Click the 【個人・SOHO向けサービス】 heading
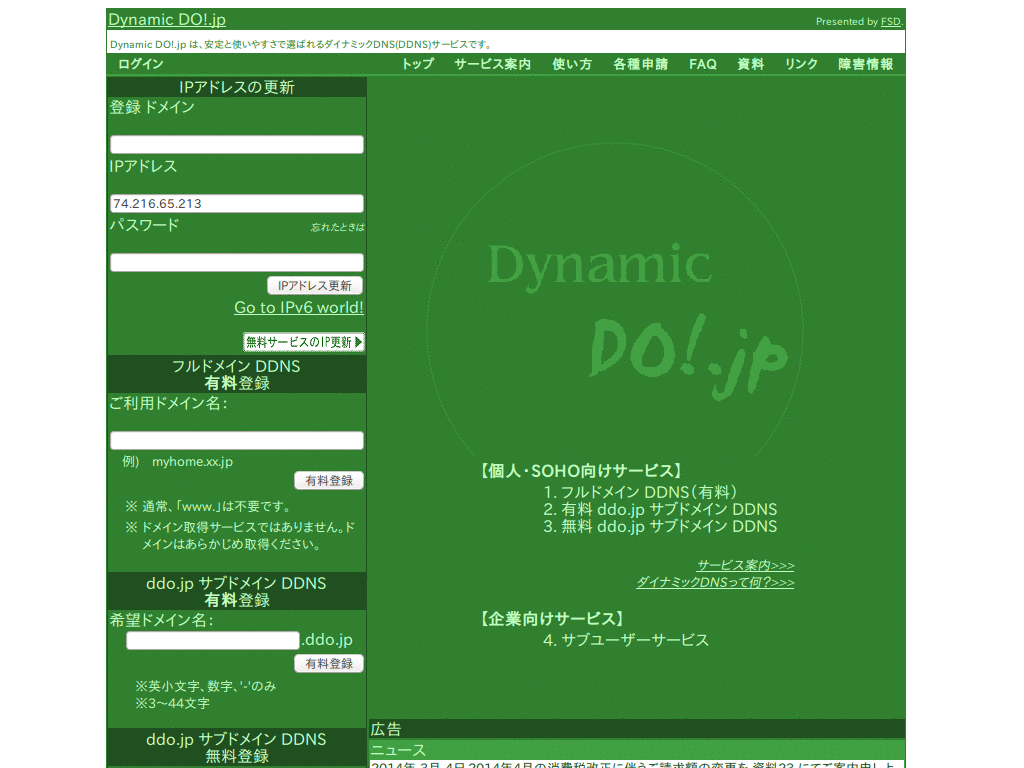The image size is (1024, 768). coord(581,471)
